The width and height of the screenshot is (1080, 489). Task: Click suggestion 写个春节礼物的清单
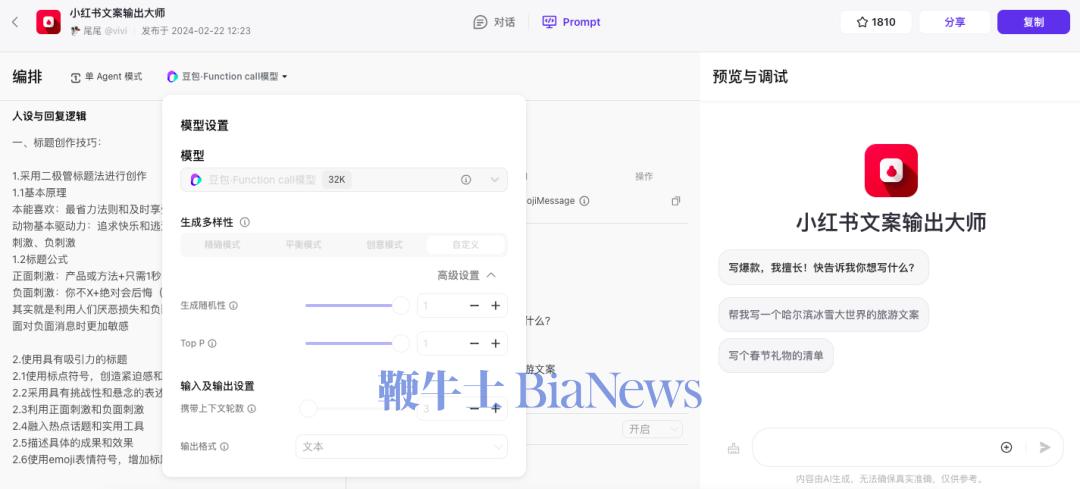(776, 356)
